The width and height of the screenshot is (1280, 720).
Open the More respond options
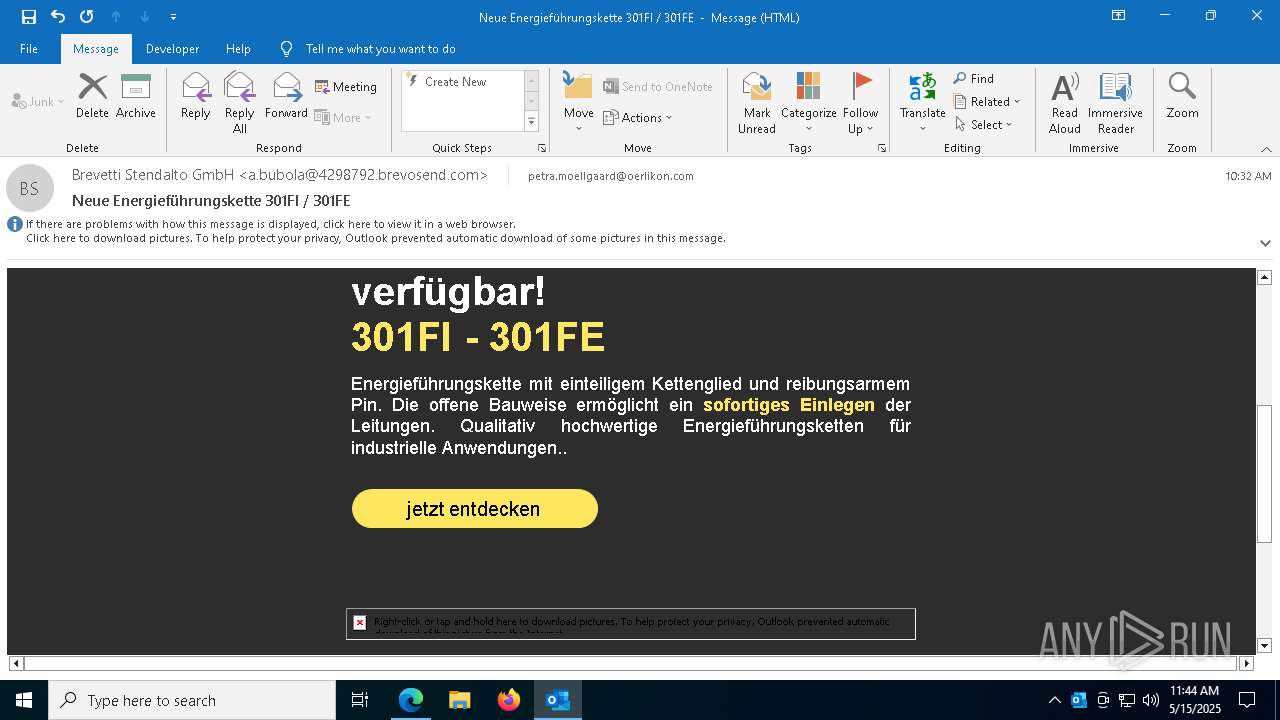click(343, 117)
